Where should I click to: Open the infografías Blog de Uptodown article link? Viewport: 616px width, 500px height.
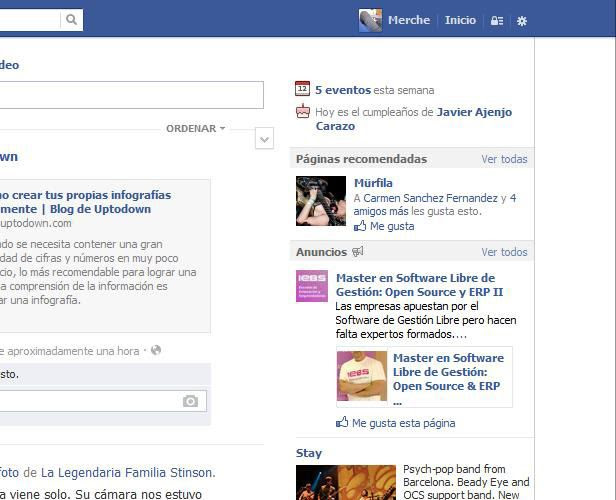click(x=86, y=202)
